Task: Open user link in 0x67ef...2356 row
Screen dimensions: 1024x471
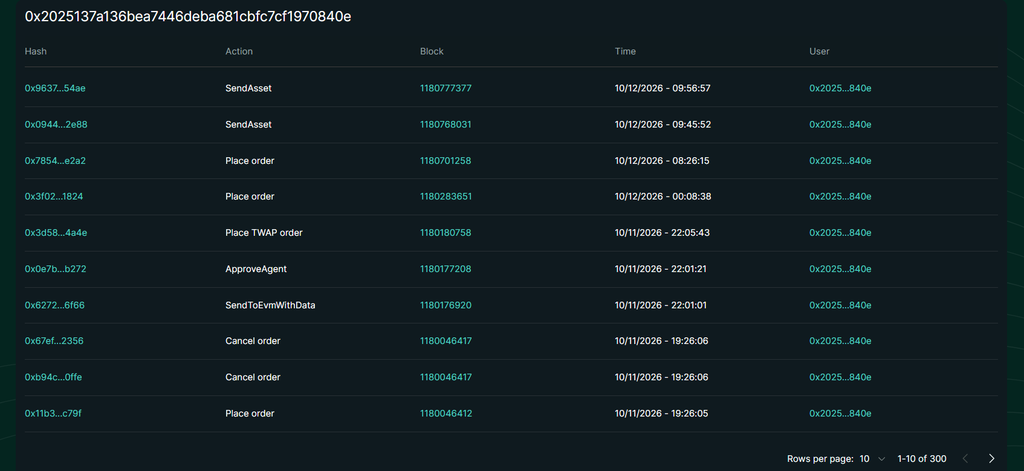Action: 840,341
